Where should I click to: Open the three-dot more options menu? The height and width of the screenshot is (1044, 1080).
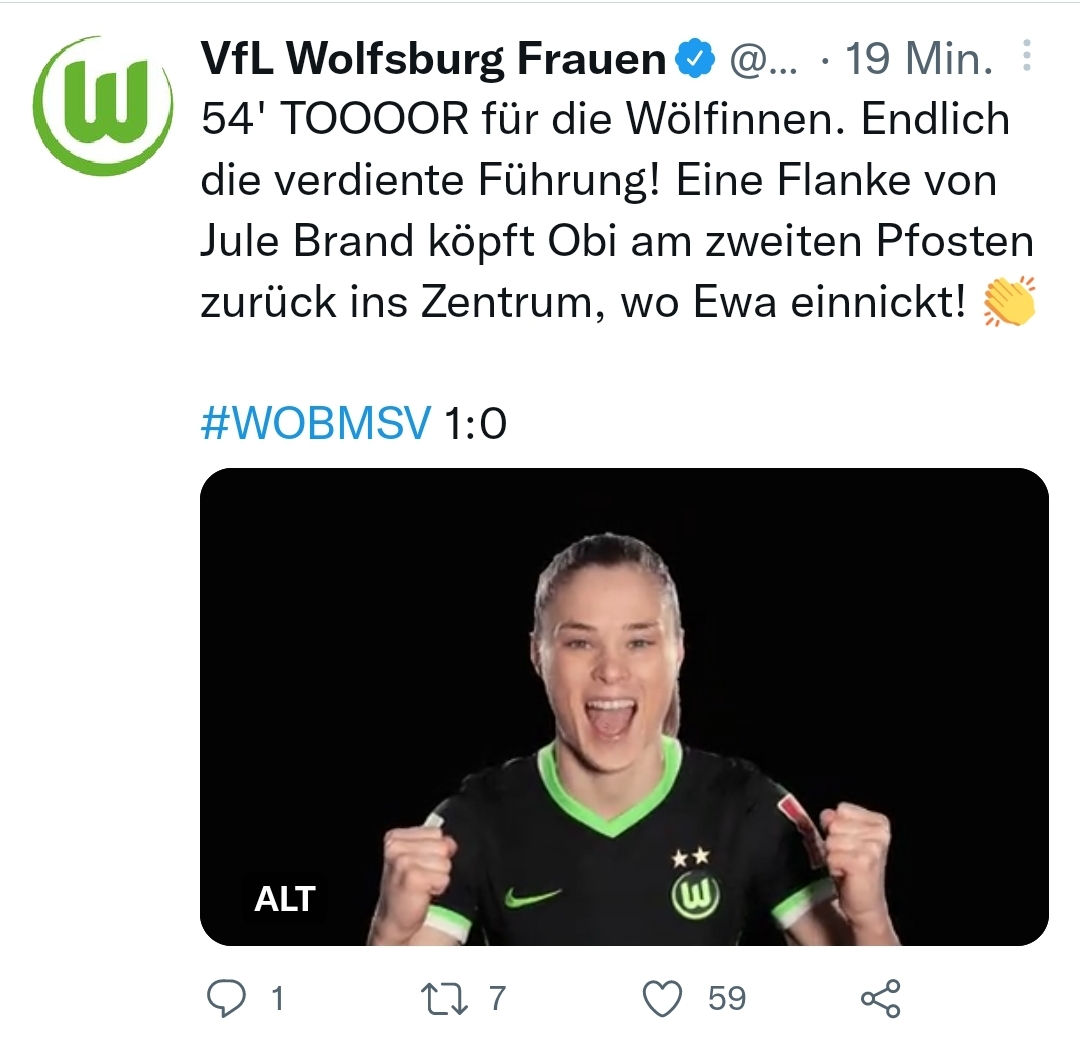click(1026, 56)
